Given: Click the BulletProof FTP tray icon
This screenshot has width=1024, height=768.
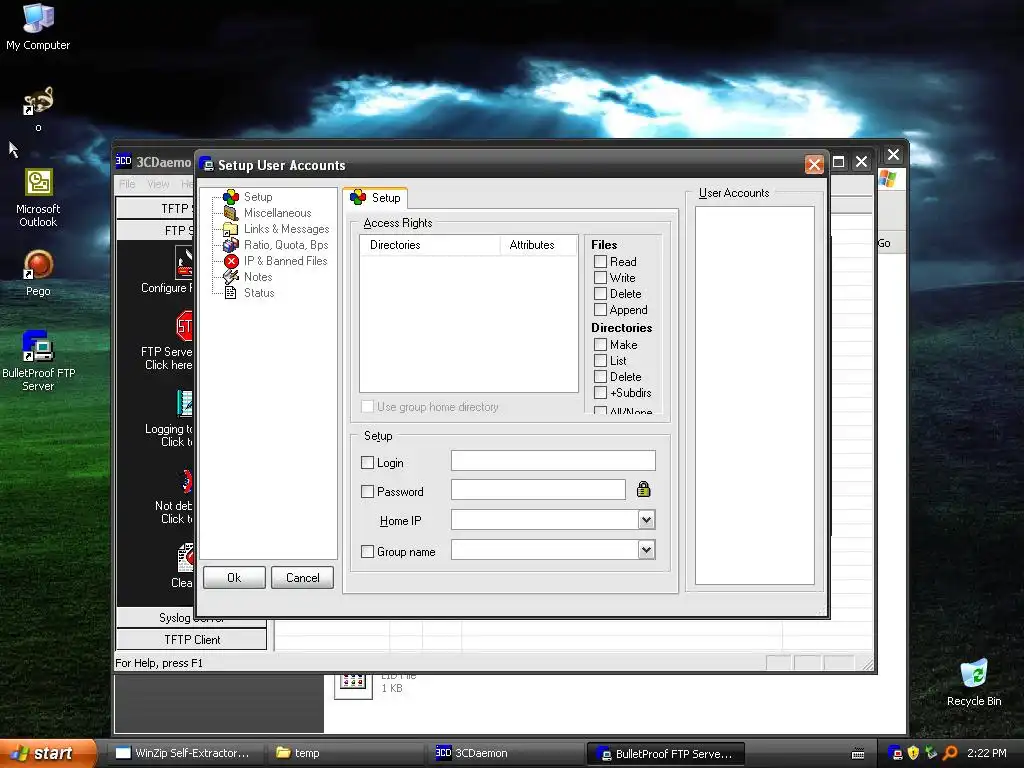Looking at the screenshot, I should [896, 753].
